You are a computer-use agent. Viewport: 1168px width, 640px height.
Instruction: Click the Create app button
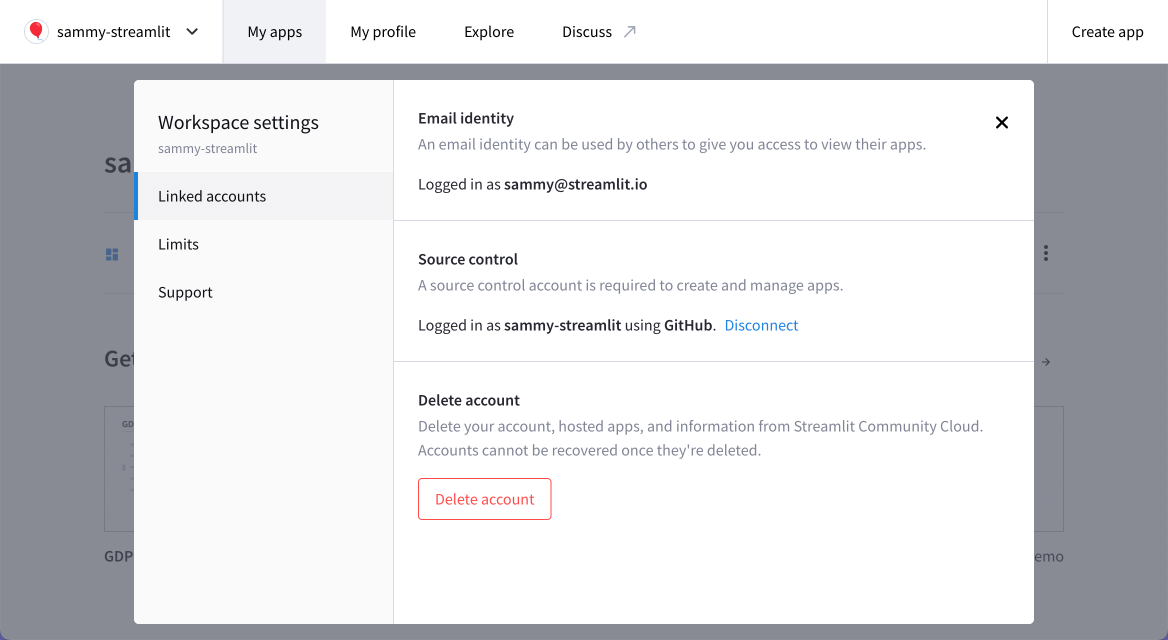[1107, 31]
